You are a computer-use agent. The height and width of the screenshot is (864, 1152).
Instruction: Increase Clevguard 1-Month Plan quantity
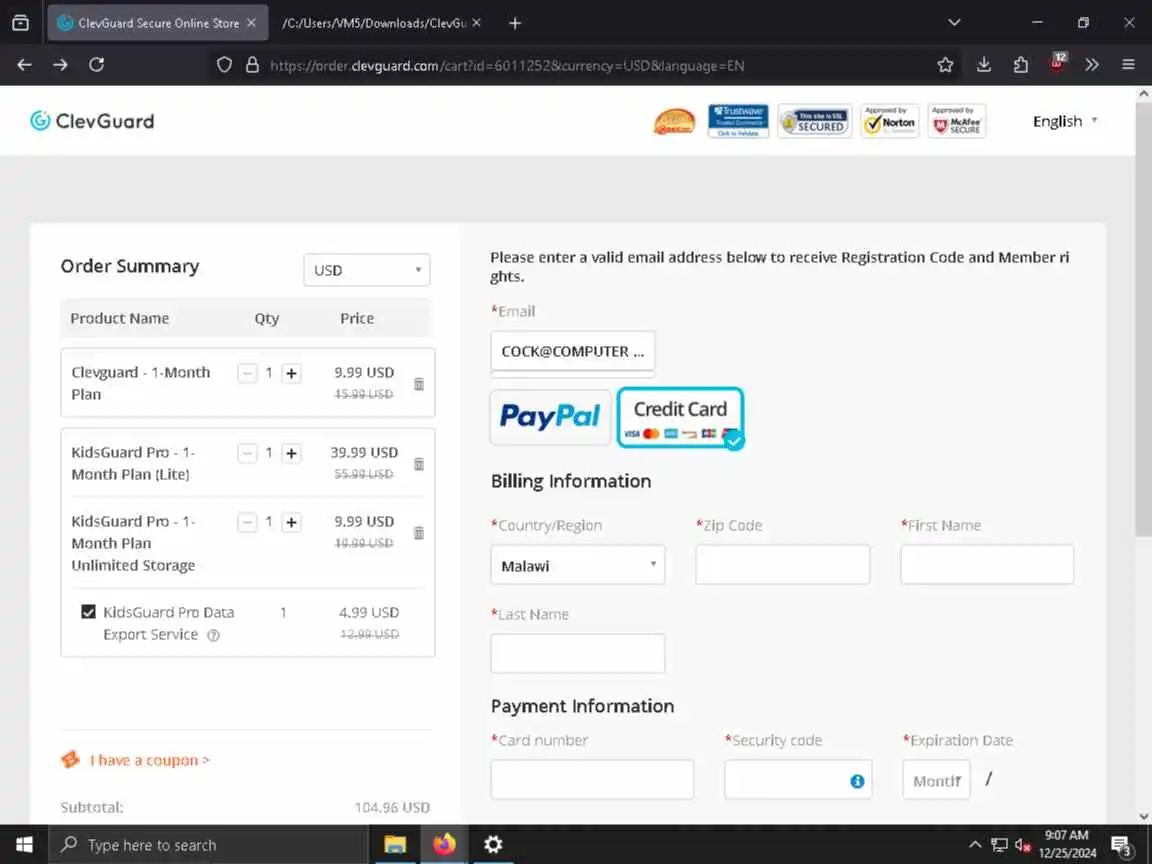(292, 373)
